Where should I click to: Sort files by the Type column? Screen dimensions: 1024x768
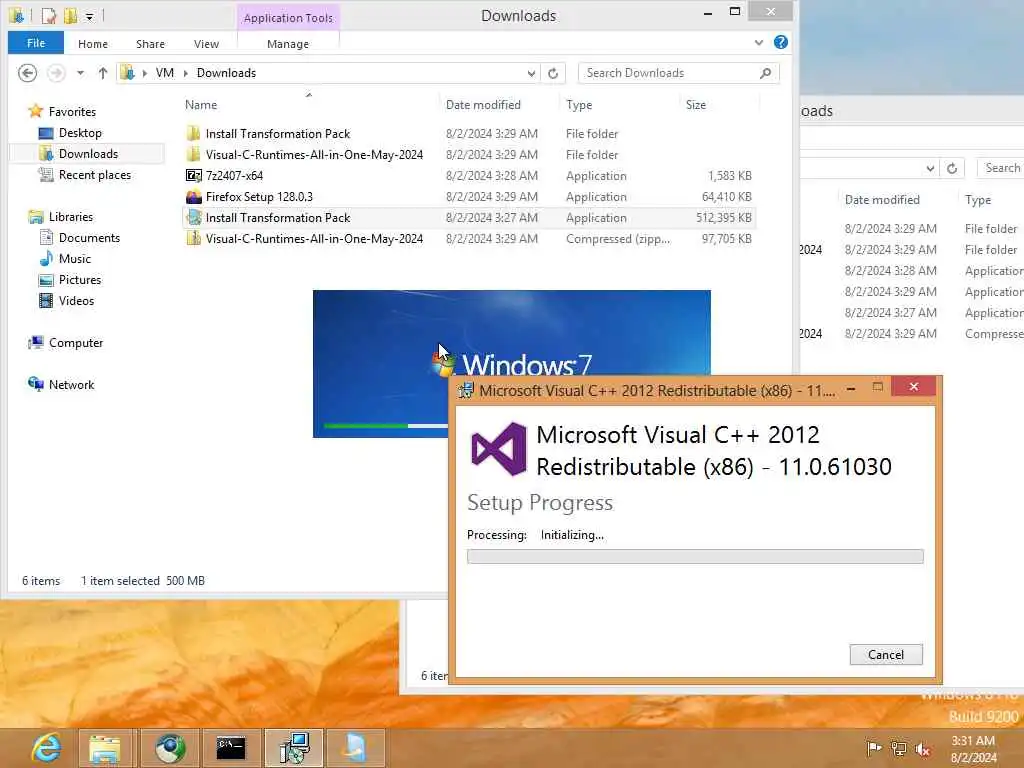579,104
